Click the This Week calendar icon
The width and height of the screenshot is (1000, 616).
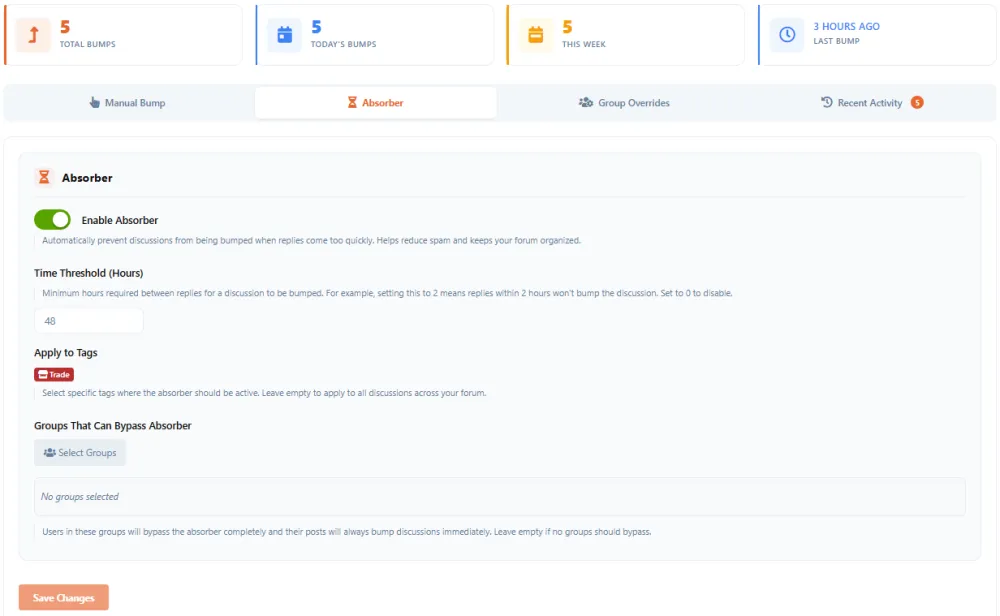click(536, 34)
